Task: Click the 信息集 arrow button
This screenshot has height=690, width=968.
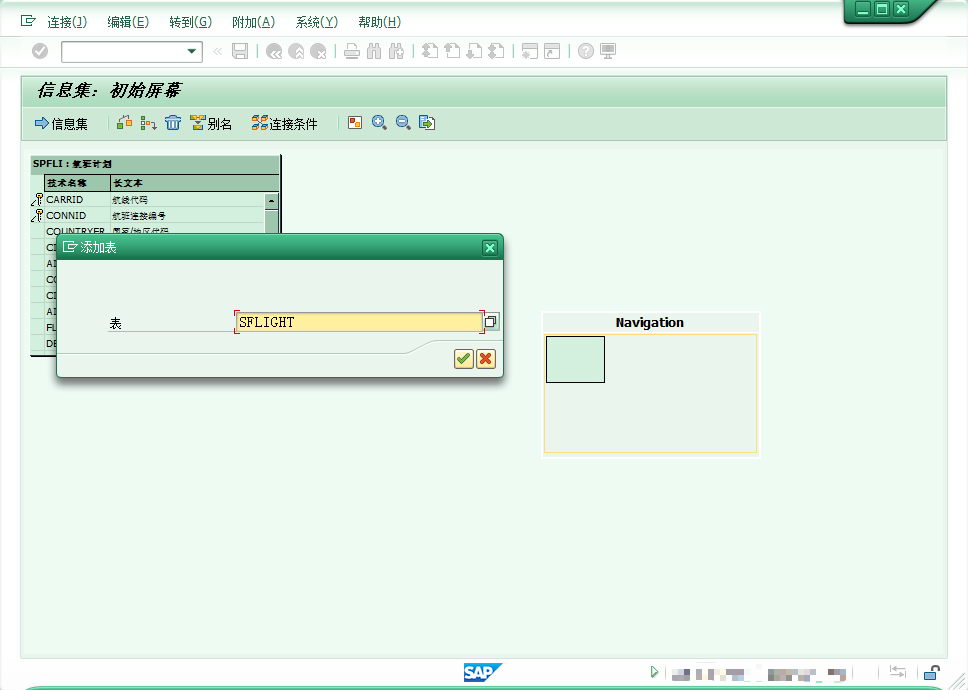Action: (61, 123)
